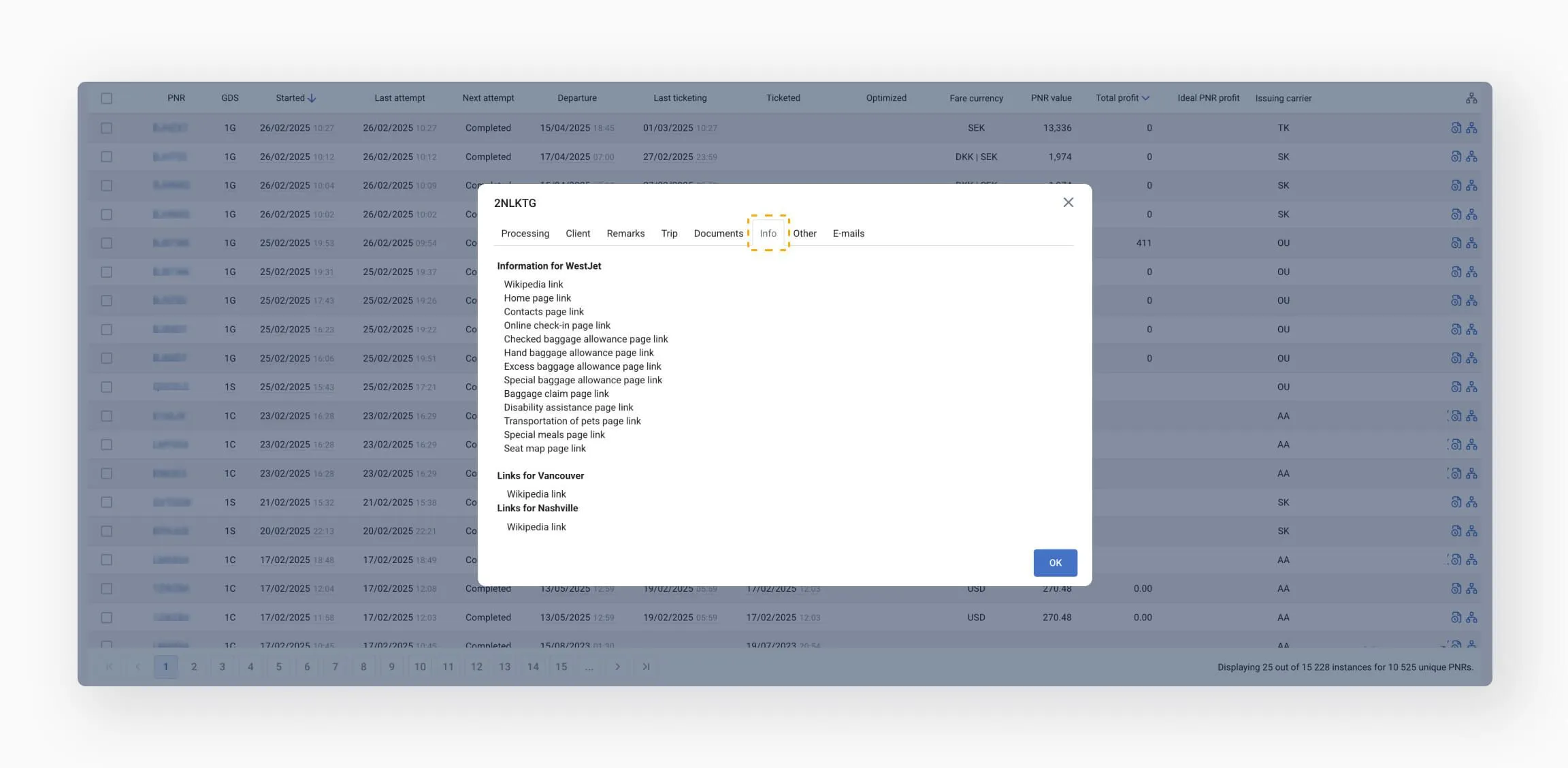Open history icon for TK carrier row

(x=1456, y=128)
